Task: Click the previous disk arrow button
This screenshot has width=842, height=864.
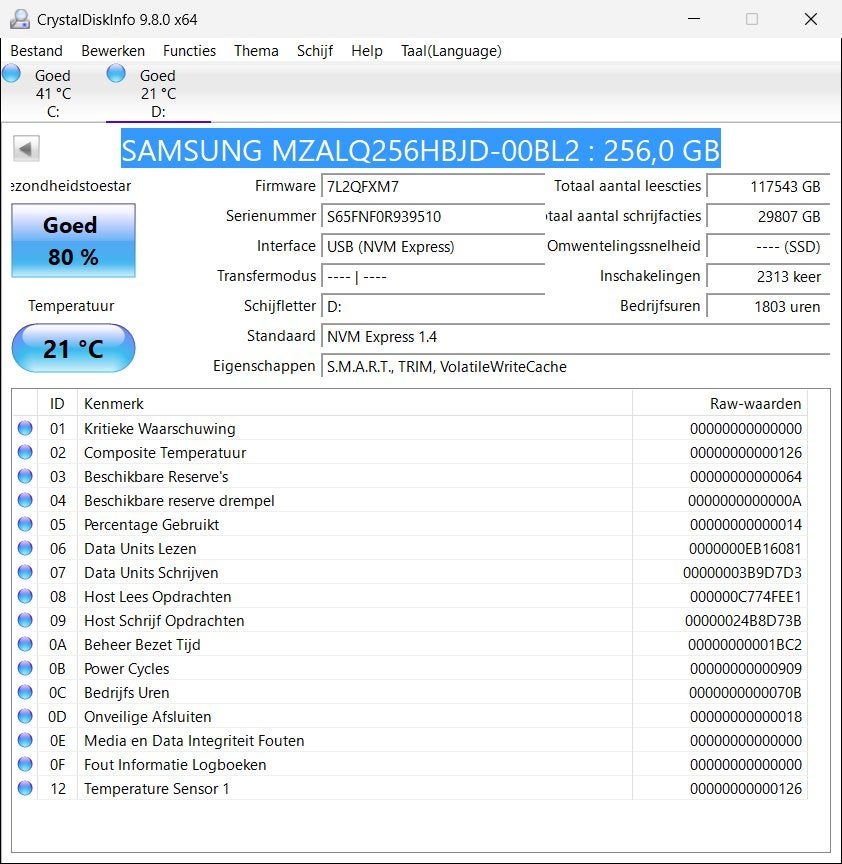Action: [x=26, y=149]
